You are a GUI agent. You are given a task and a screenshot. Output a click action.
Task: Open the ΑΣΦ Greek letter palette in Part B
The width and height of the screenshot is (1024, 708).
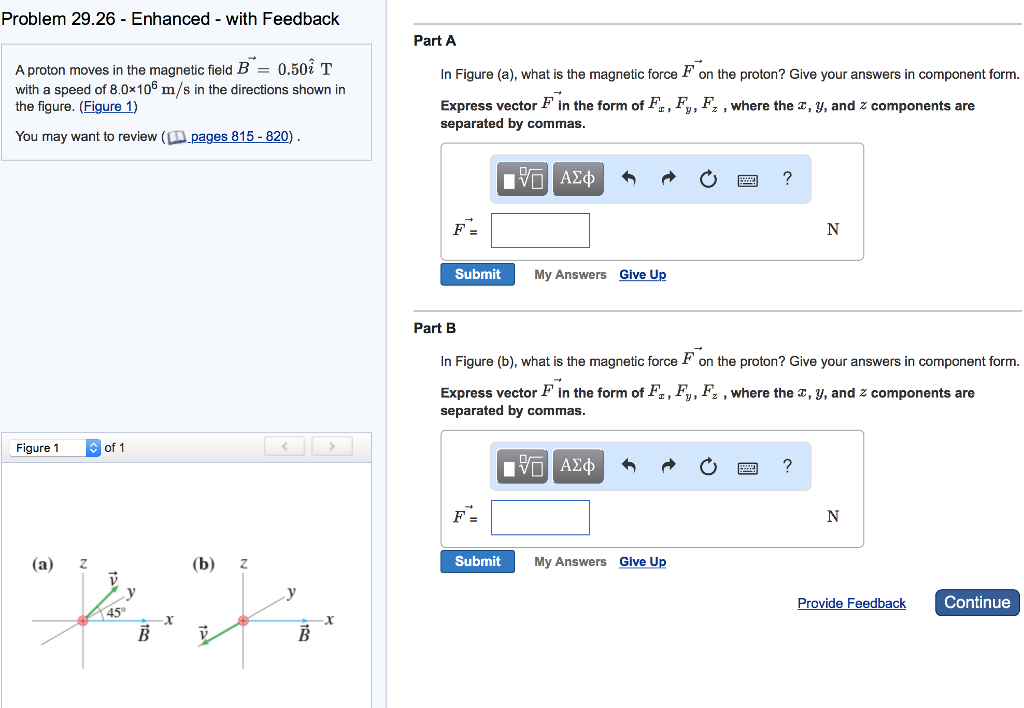point(578,466)
